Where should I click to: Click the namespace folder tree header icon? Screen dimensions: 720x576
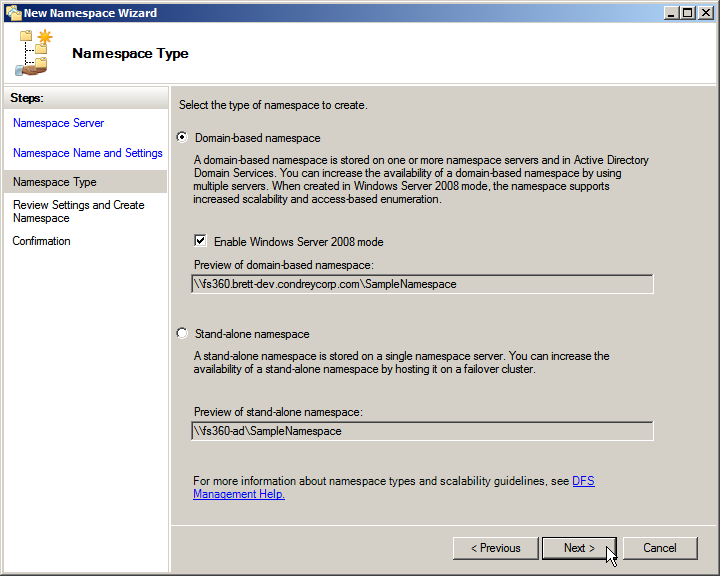(34, 52)
